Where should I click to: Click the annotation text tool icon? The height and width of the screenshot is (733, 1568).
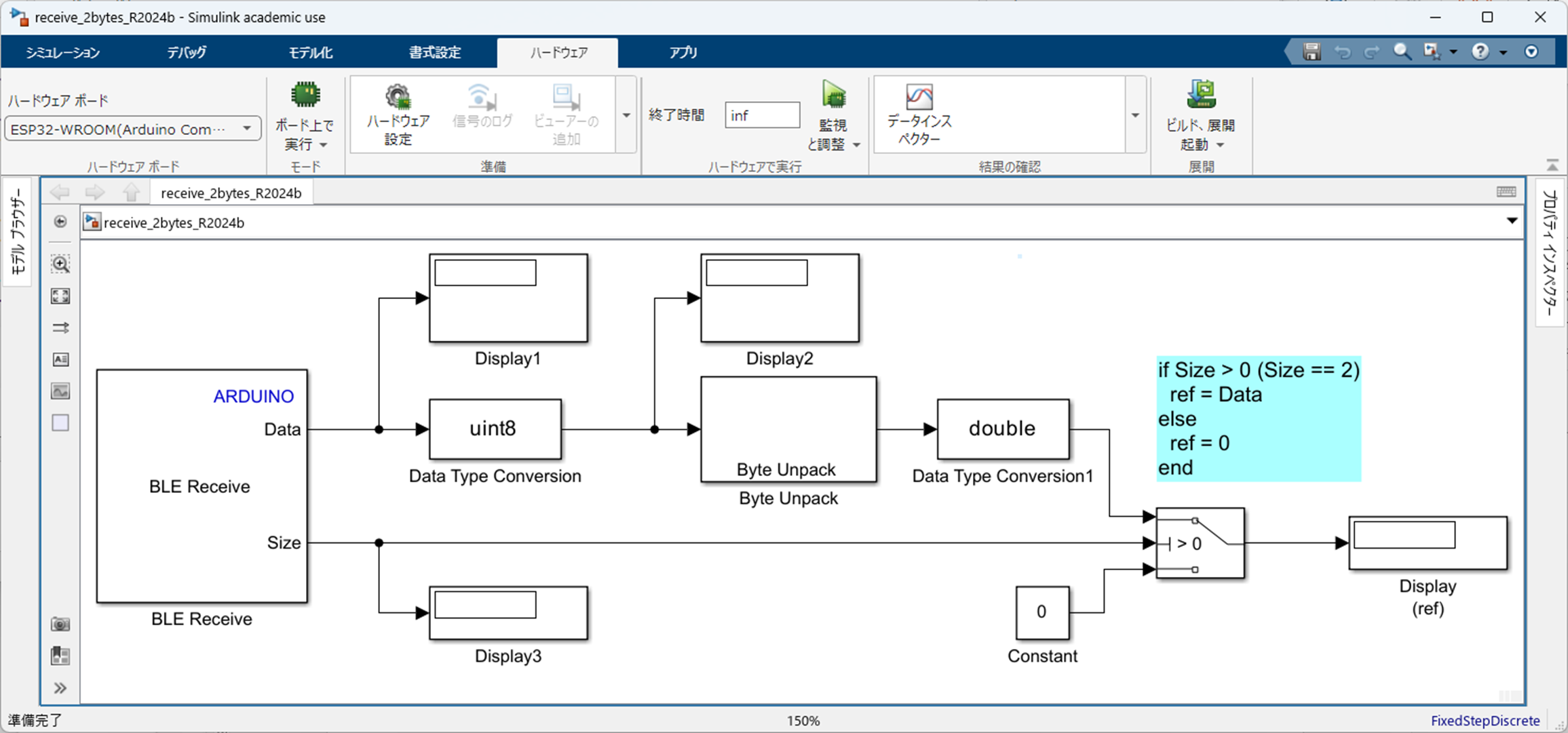[x=60, y=359]
